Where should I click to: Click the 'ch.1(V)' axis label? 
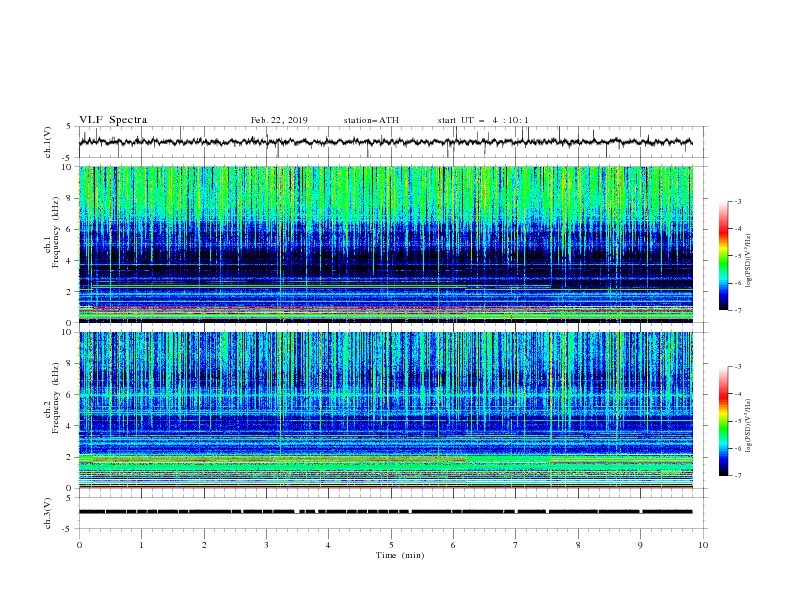[x=48, y=142]
